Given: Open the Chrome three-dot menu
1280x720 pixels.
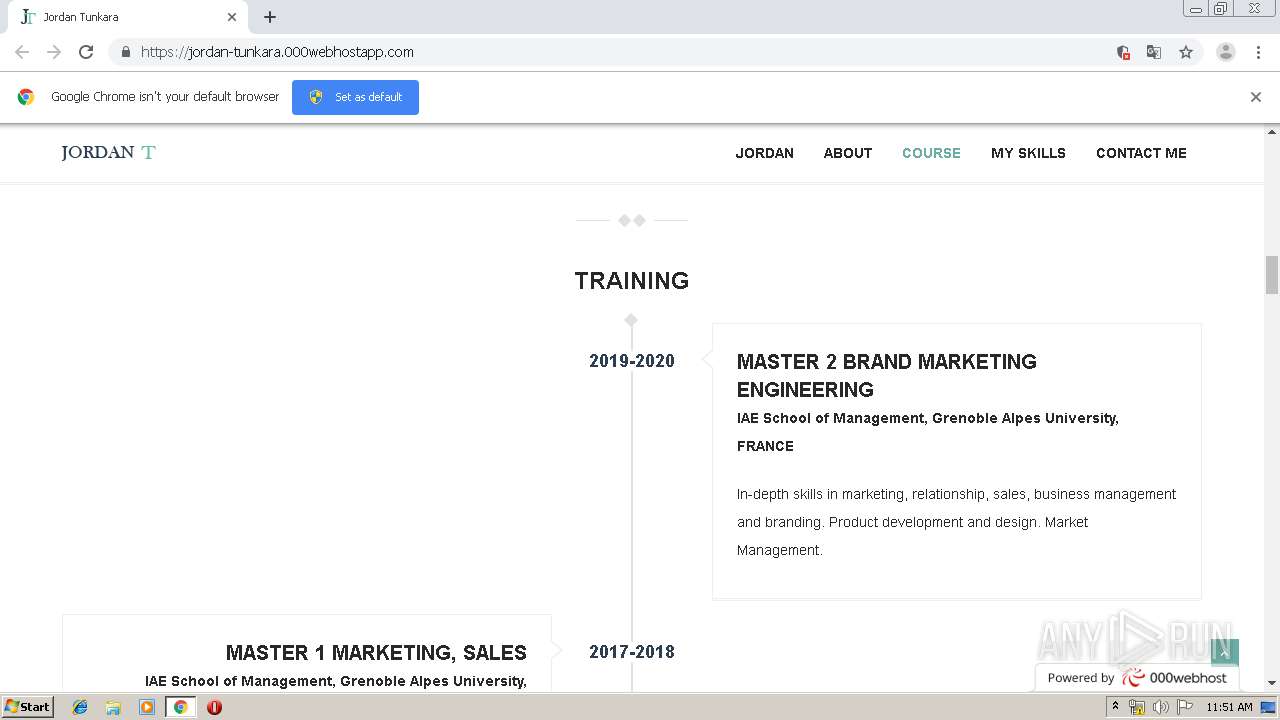Looking at the screenshot, I should (1258, 52).
